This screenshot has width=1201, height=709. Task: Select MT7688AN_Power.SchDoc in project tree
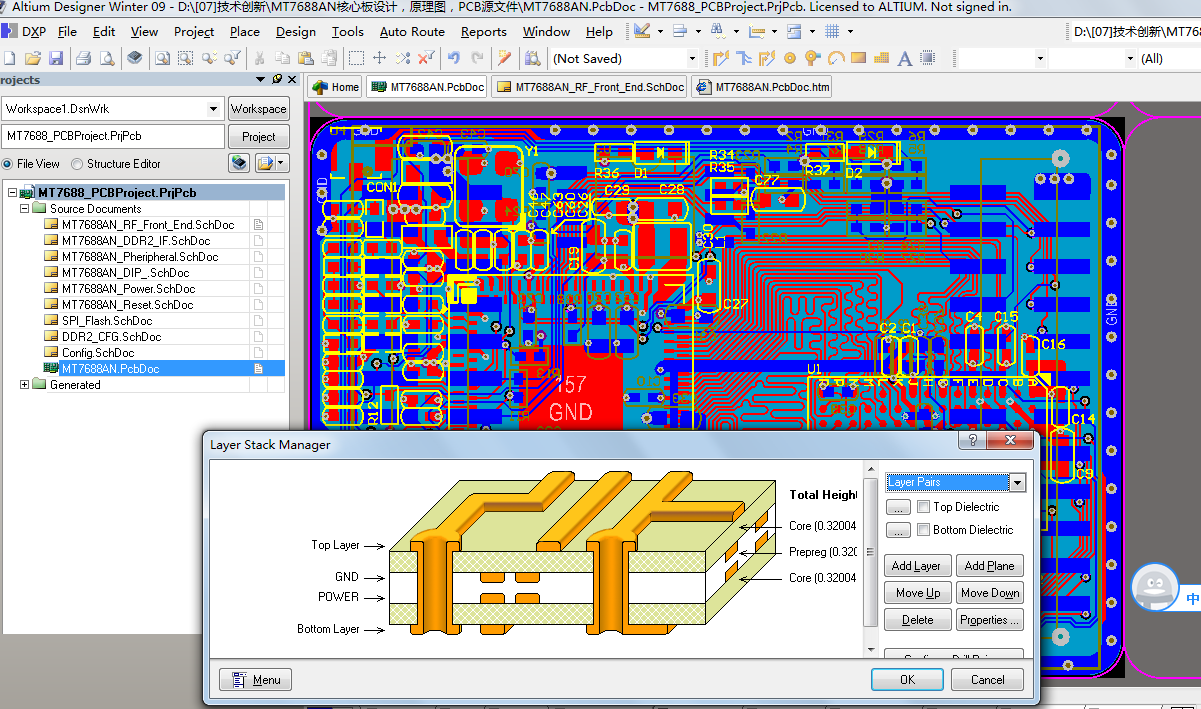point(128,289)
